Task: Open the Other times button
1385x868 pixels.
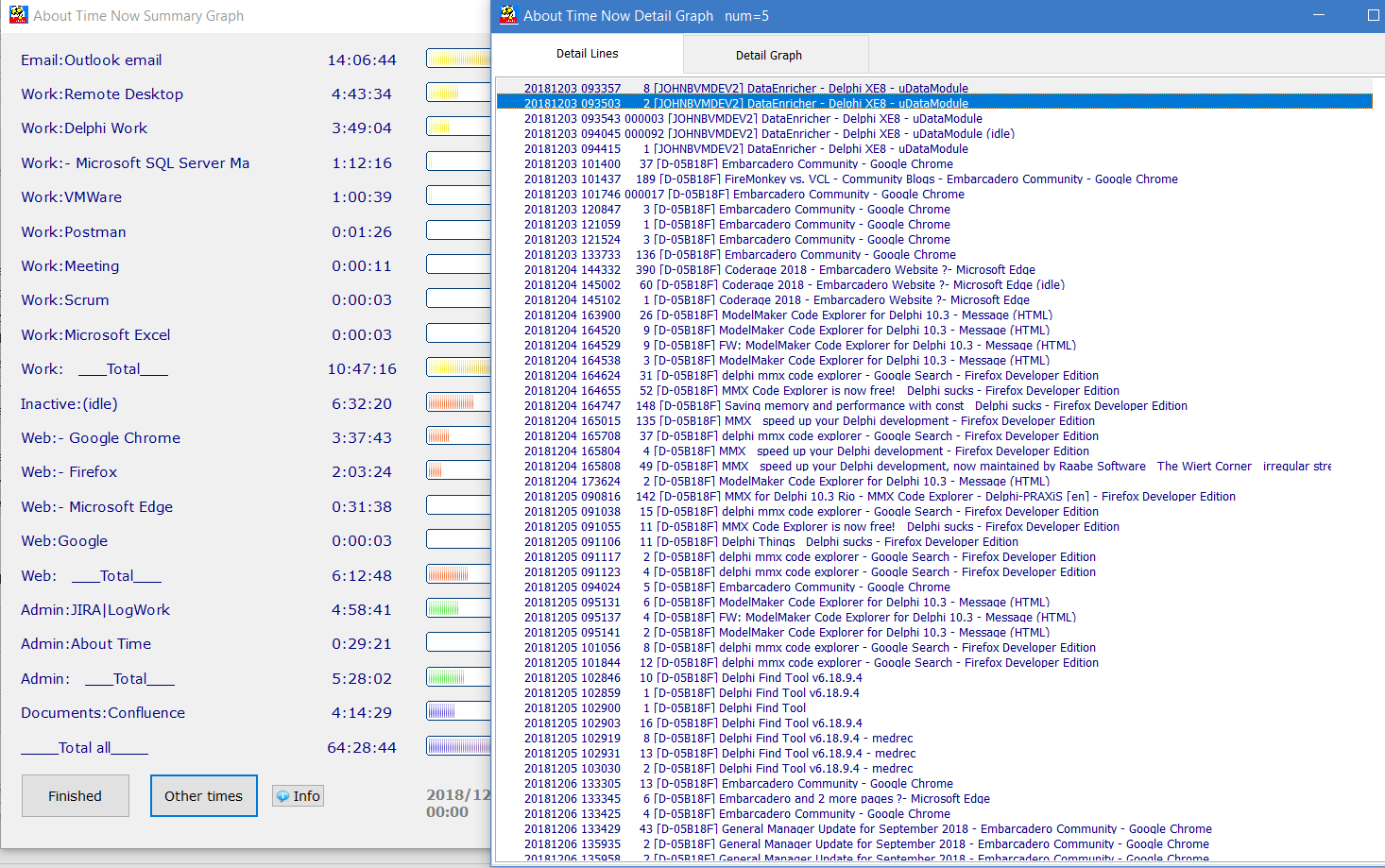Action: pyautogui.click(x=203, y=796)
